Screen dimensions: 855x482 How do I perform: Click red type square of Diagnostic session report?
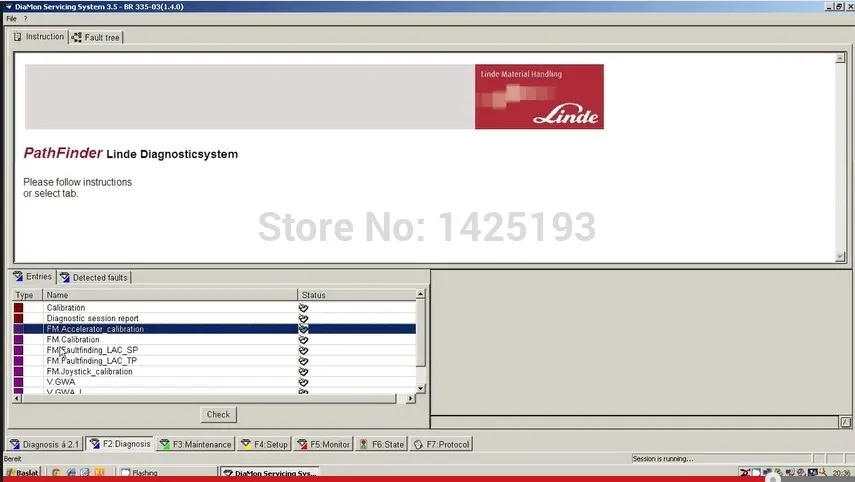pos(19,318)
